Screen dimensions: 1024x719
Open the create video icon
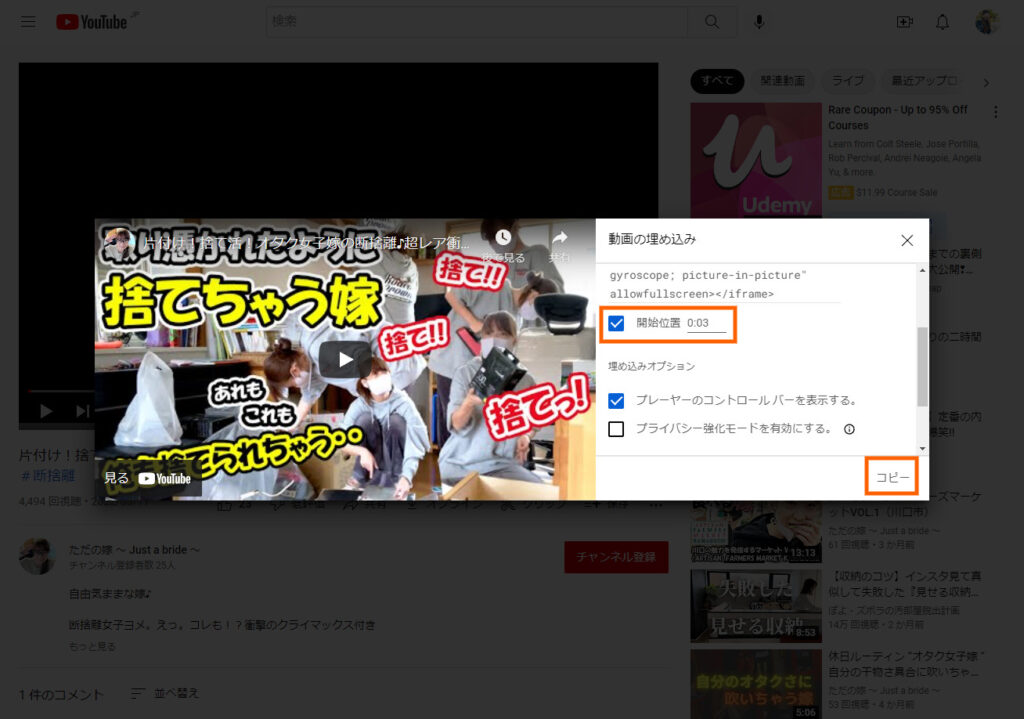point(904,22)
